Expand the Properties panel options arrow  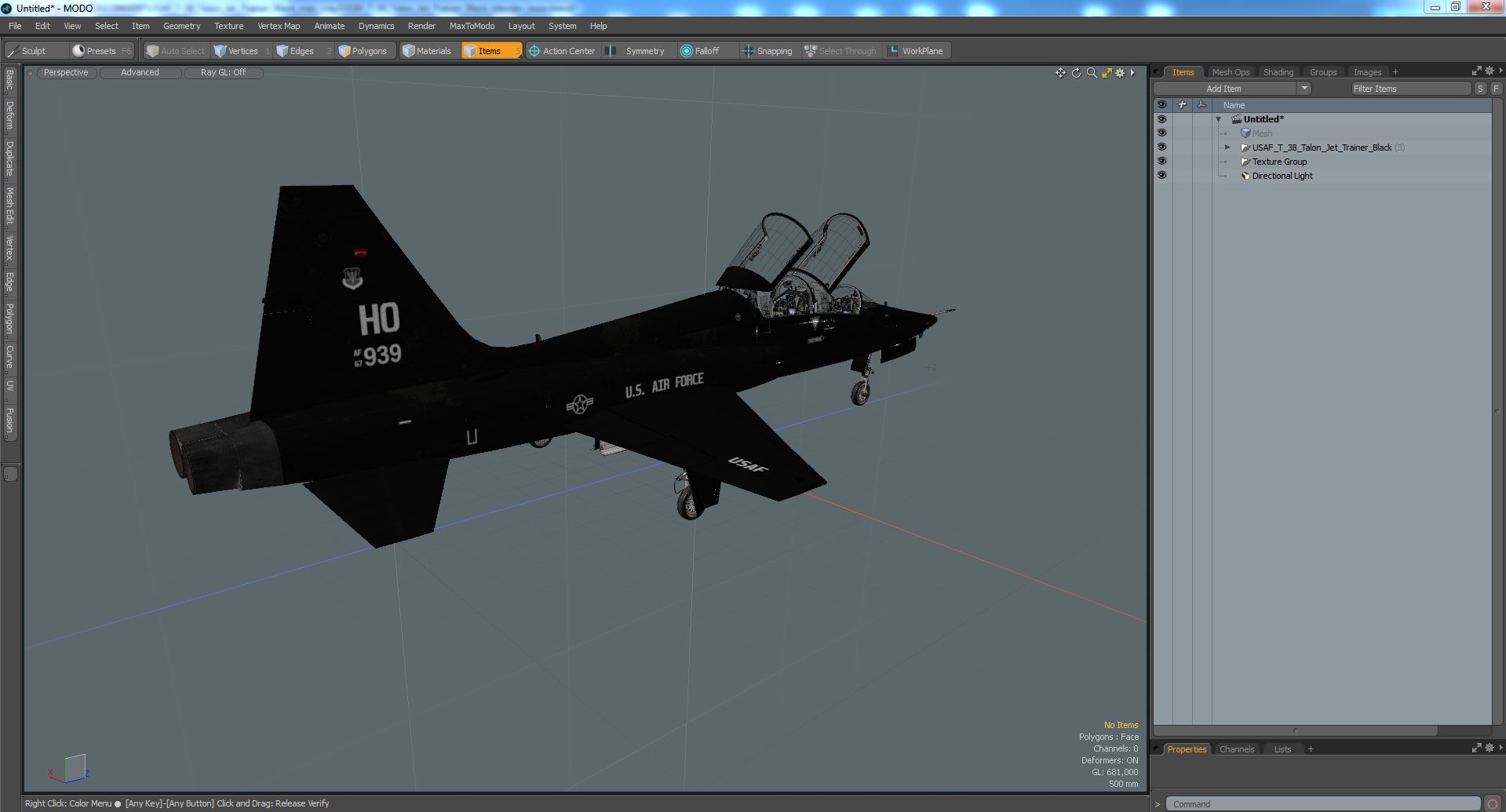coord(1501,748)
